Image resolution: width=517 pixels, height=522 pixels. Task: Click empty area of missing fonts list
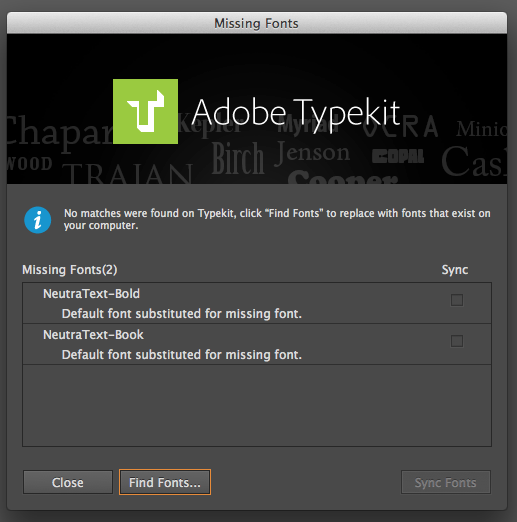pyautogui.click(x=257, y=405)
